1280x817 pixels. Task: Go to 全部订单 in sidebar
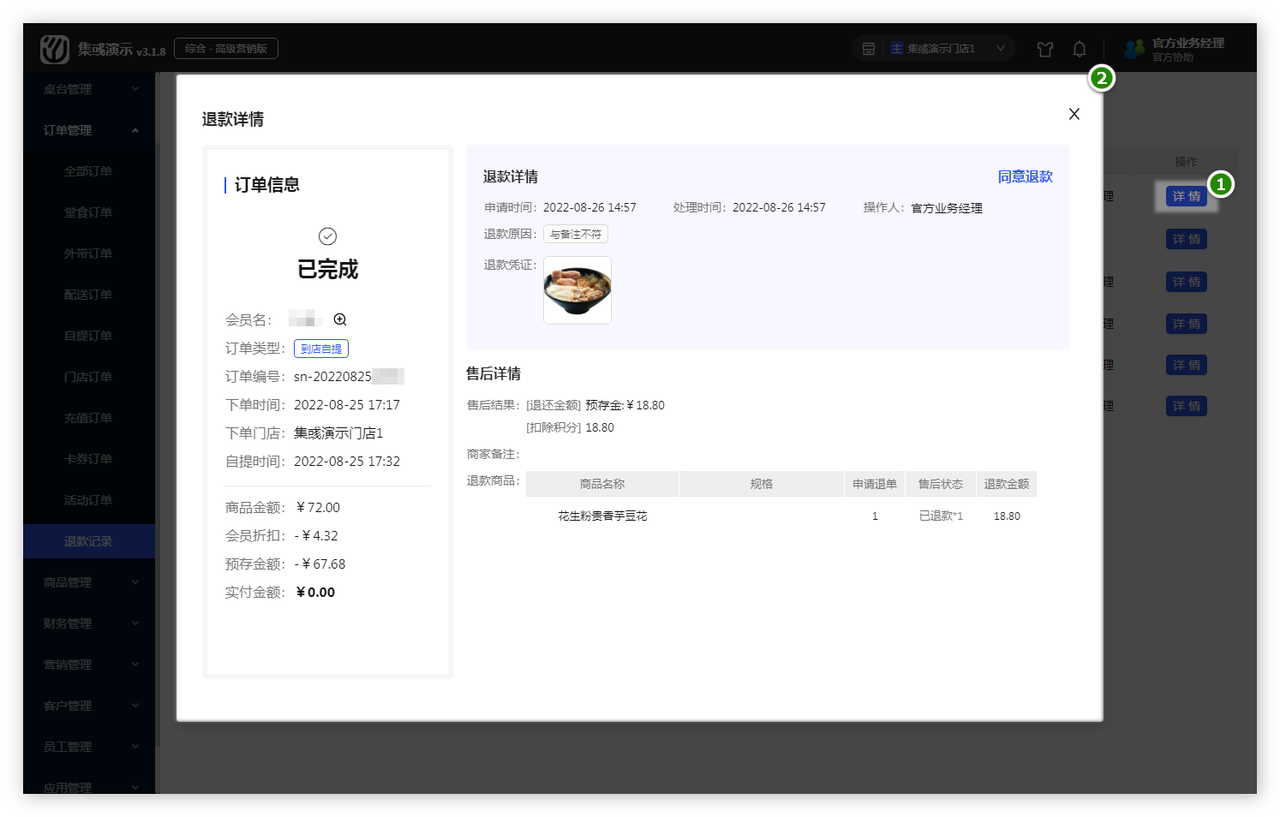(88, 171)
